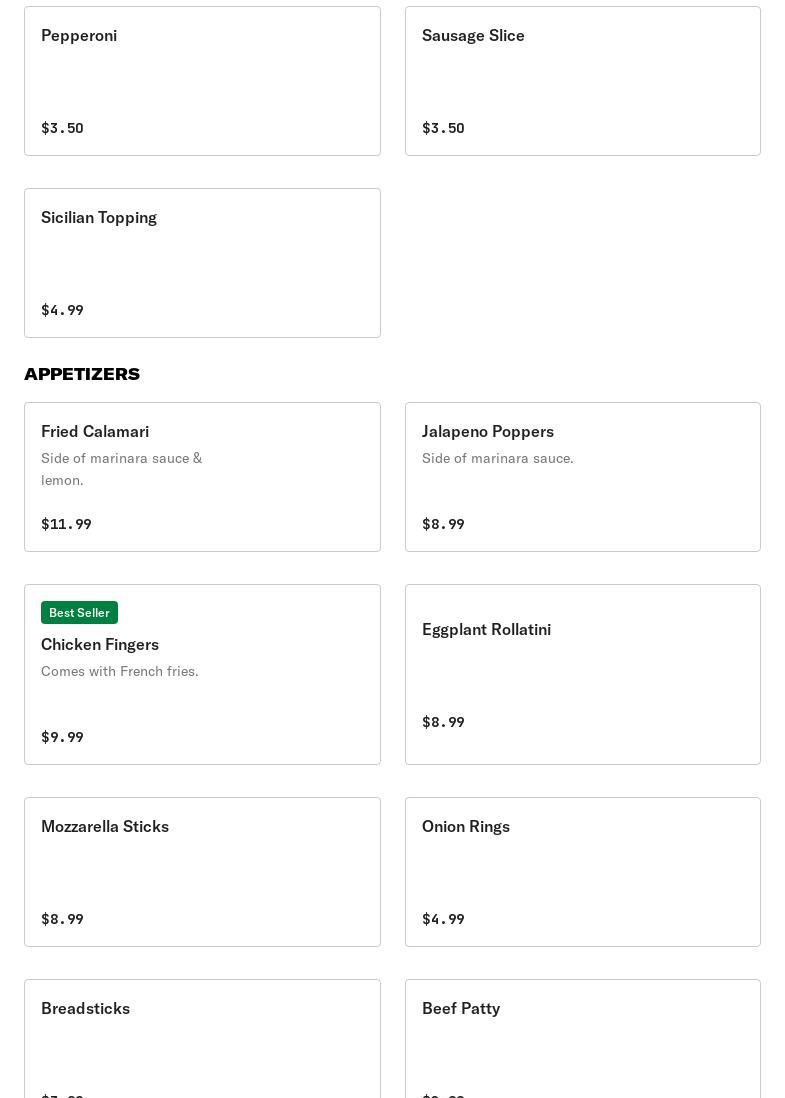Click the $9.99 Chicken Fingers price

pyautogui.click(x=62, y=737)
